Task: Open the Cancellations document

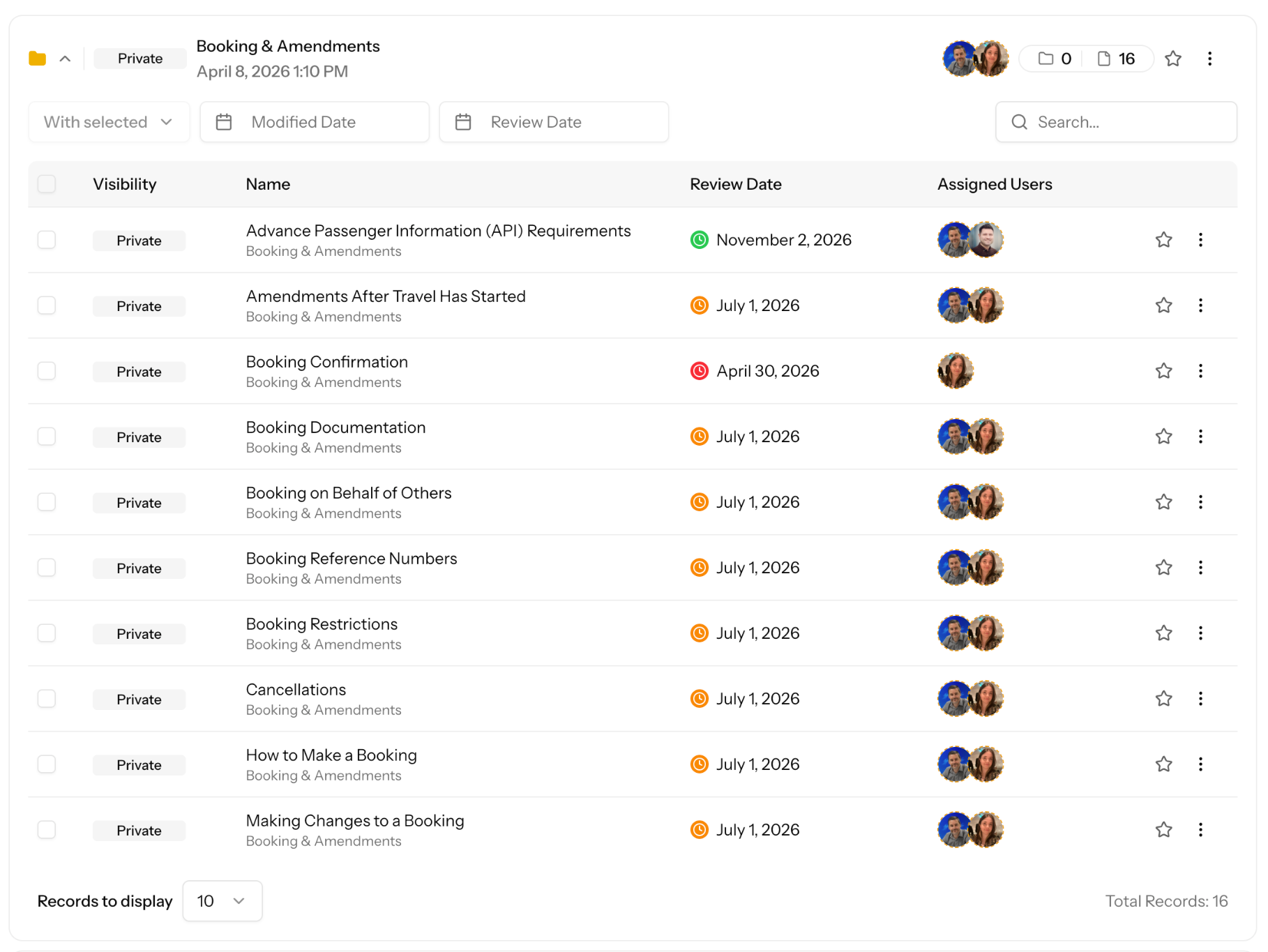Action: [296, 690]
